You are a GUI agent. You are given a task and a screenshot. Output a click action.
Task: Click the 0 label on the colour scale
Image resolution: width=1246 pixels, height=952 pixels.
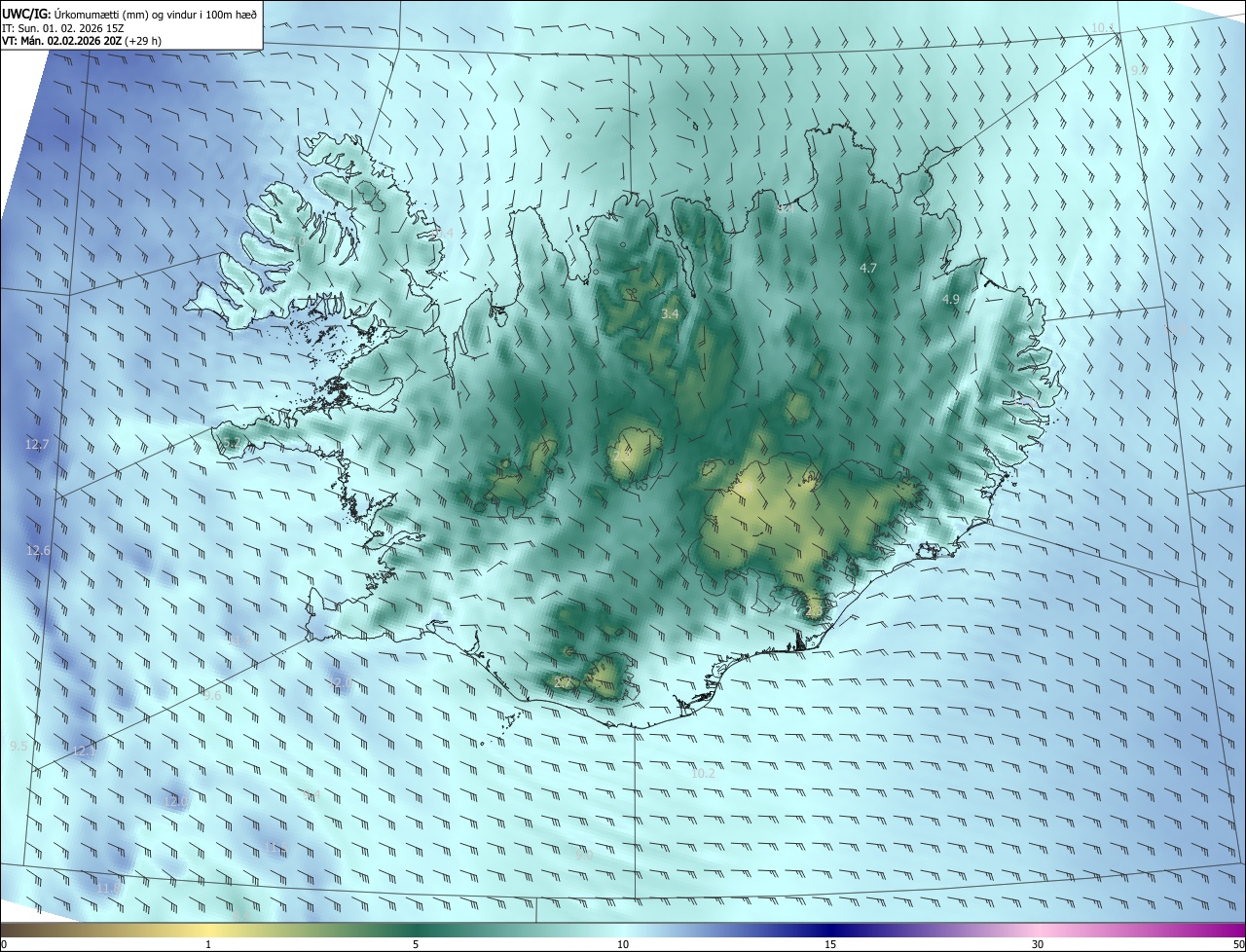pos(4,945)
